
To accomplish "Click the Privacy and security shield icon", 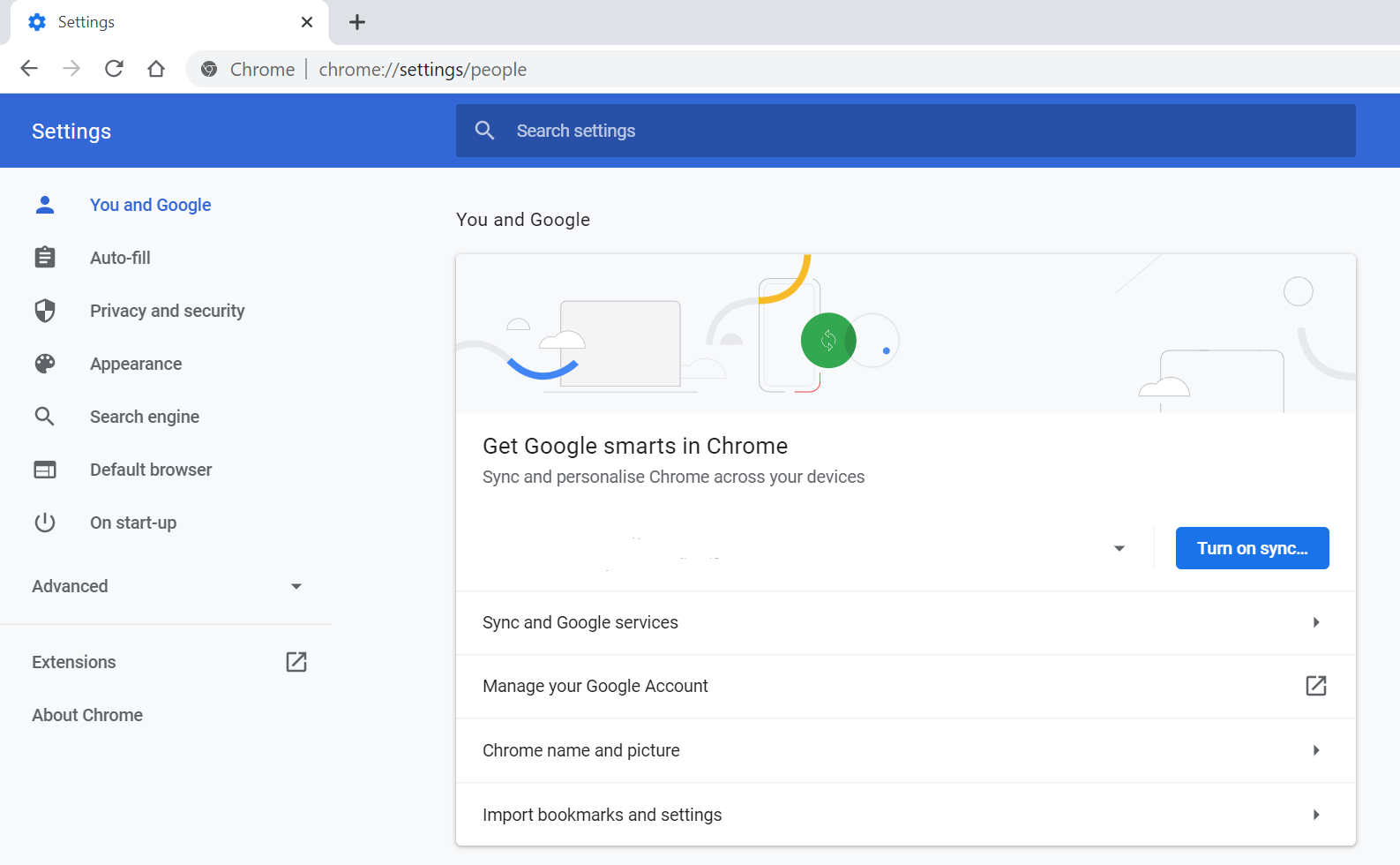I will click(45, 311).
